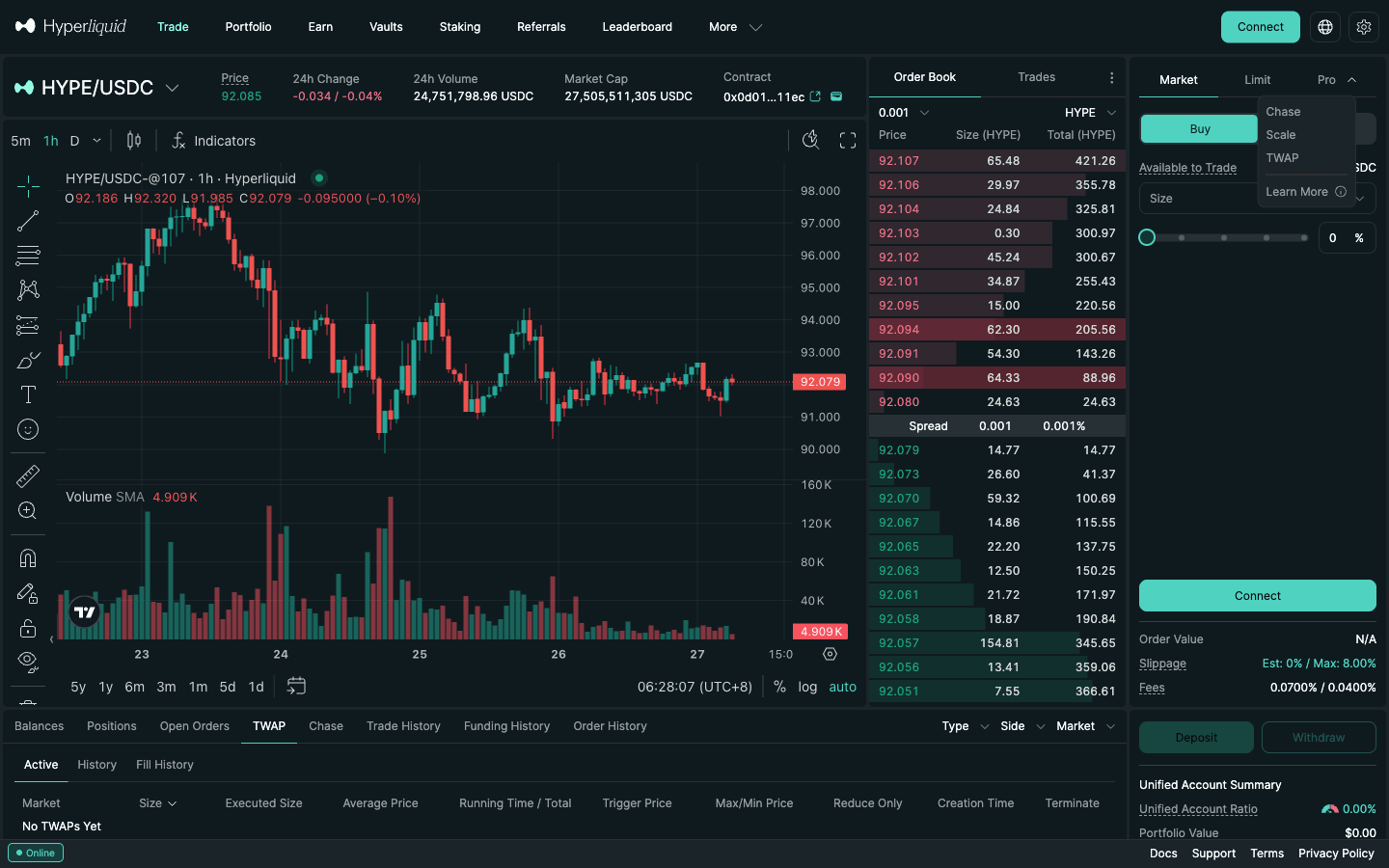The height and width of the screenshot is (868, 1389).
Task: Click the Connect button in header
Action: 1260,27
